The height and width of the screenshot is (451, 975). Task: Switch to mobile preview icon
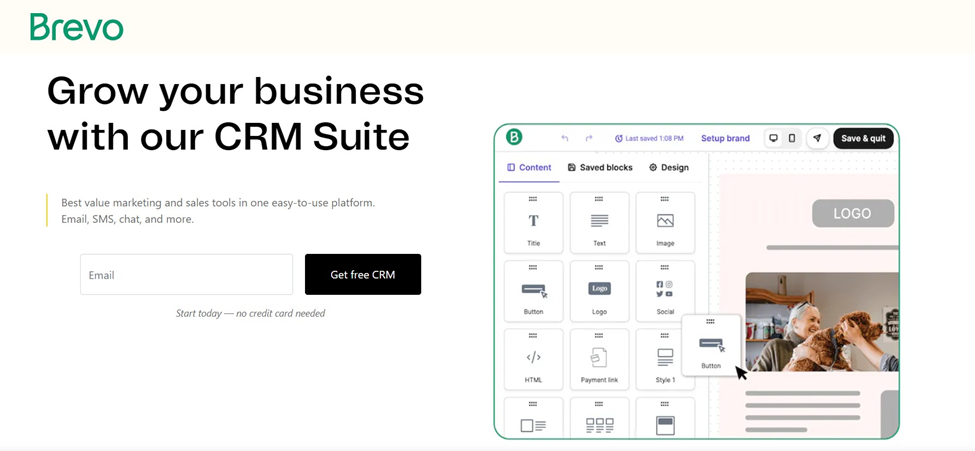click(x=792, y=138)
